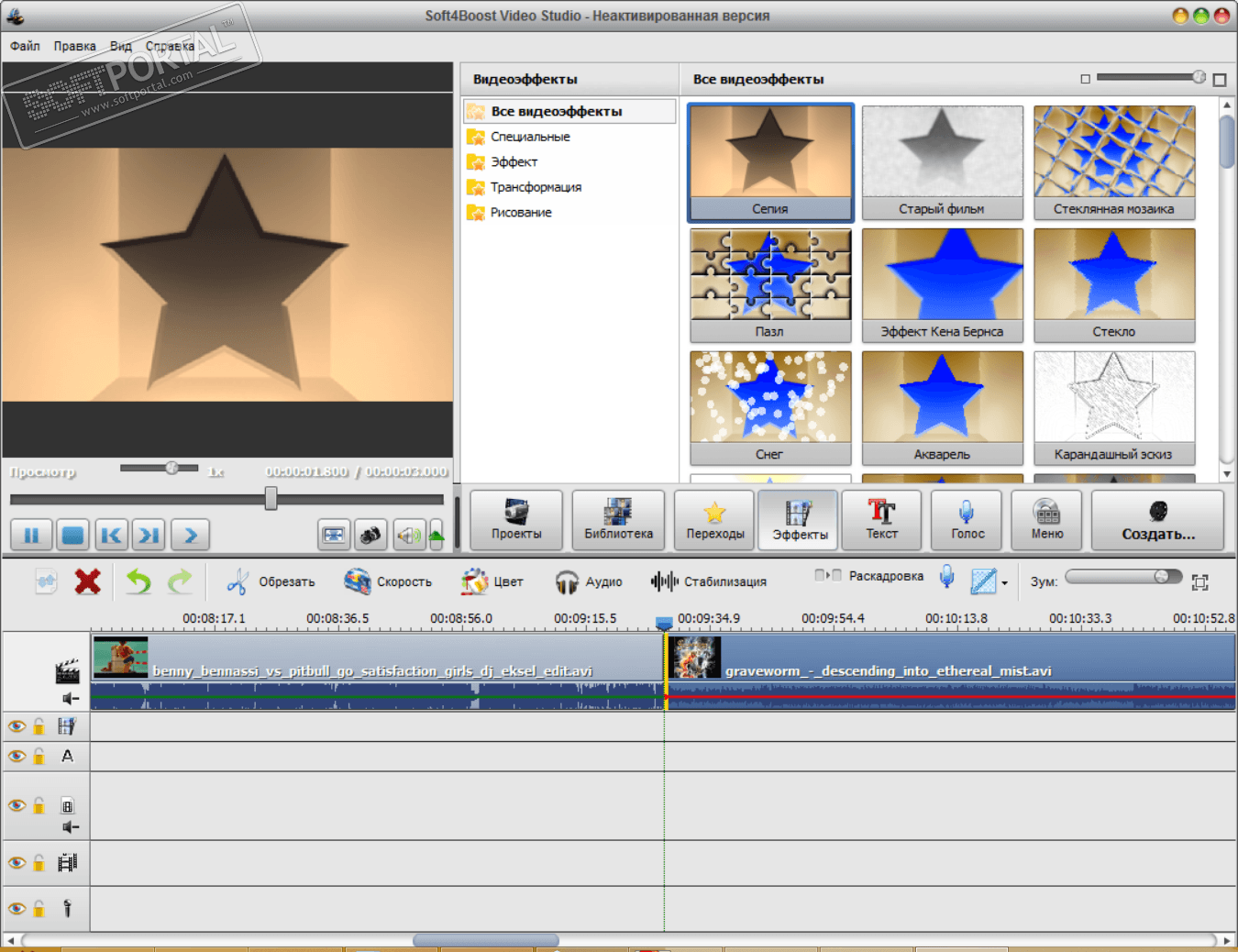The width and height of the screenshot is (1238, 952).
Task: Switch to the Переходы transitions tab
Action: [714, 520]
